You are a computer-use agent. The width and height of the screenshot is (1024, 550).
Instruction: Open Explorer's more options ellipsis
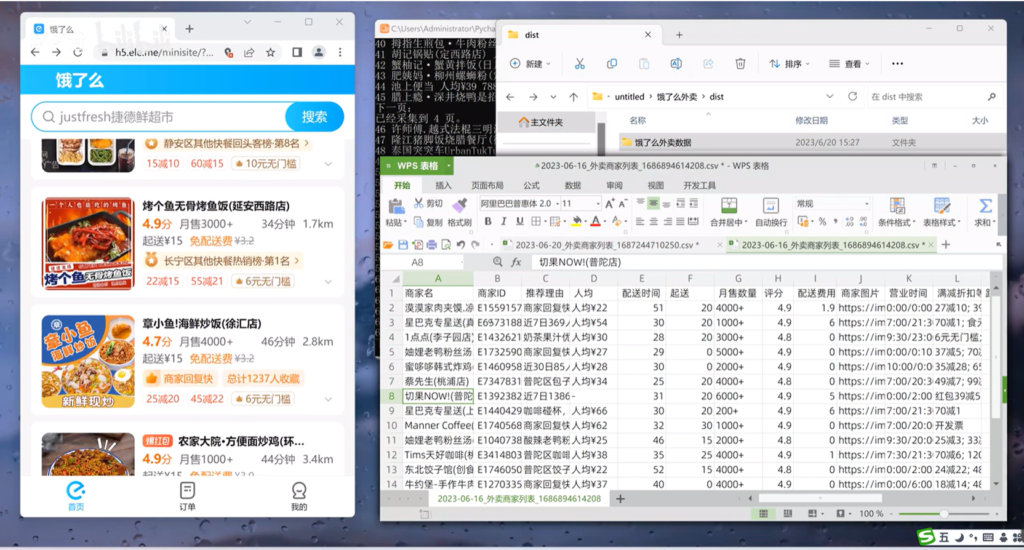(x=897, y=63)
